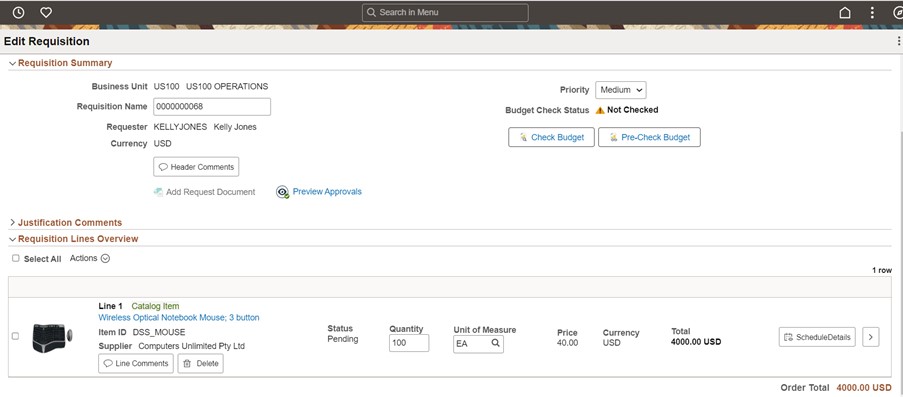This screenshot has height=397, width=903.
Task: Click the Pending status text
Action: click(x=343, y=339)
